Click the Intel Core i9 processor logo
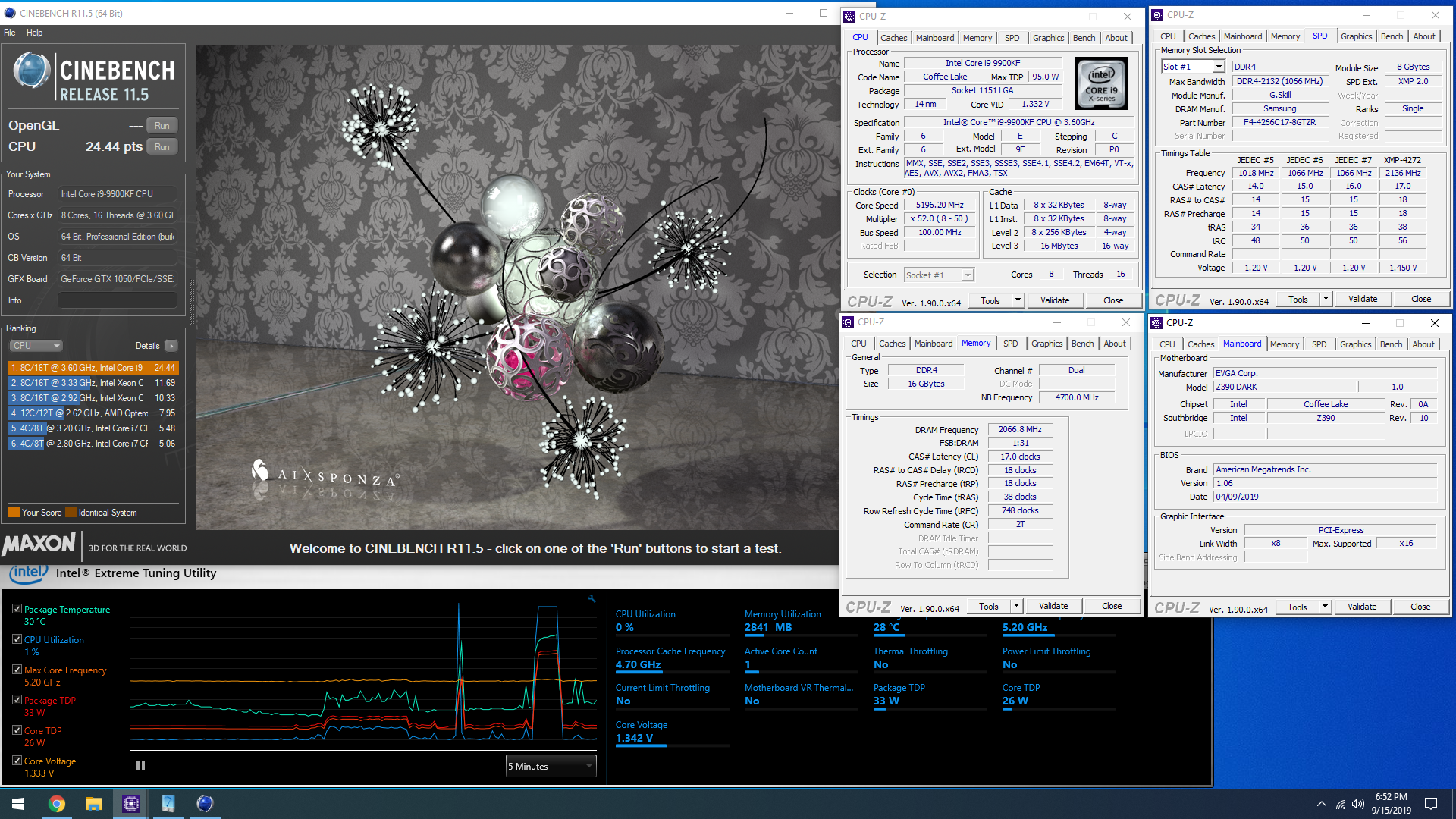The image size is (1456, 819). pyautogui.click(x=1101, y=83)
